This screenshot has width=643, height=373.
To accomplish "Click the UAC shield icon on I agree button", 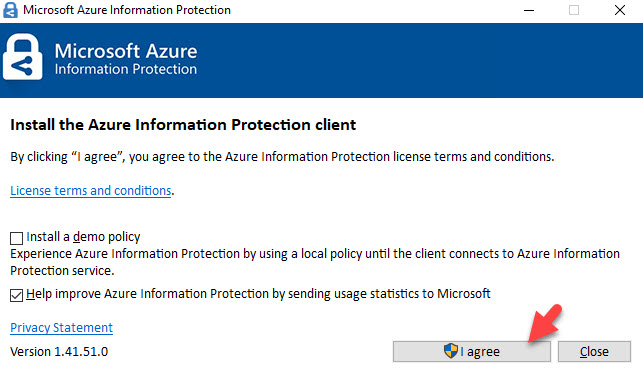I will pyautogui.click(x=451, y=351).
